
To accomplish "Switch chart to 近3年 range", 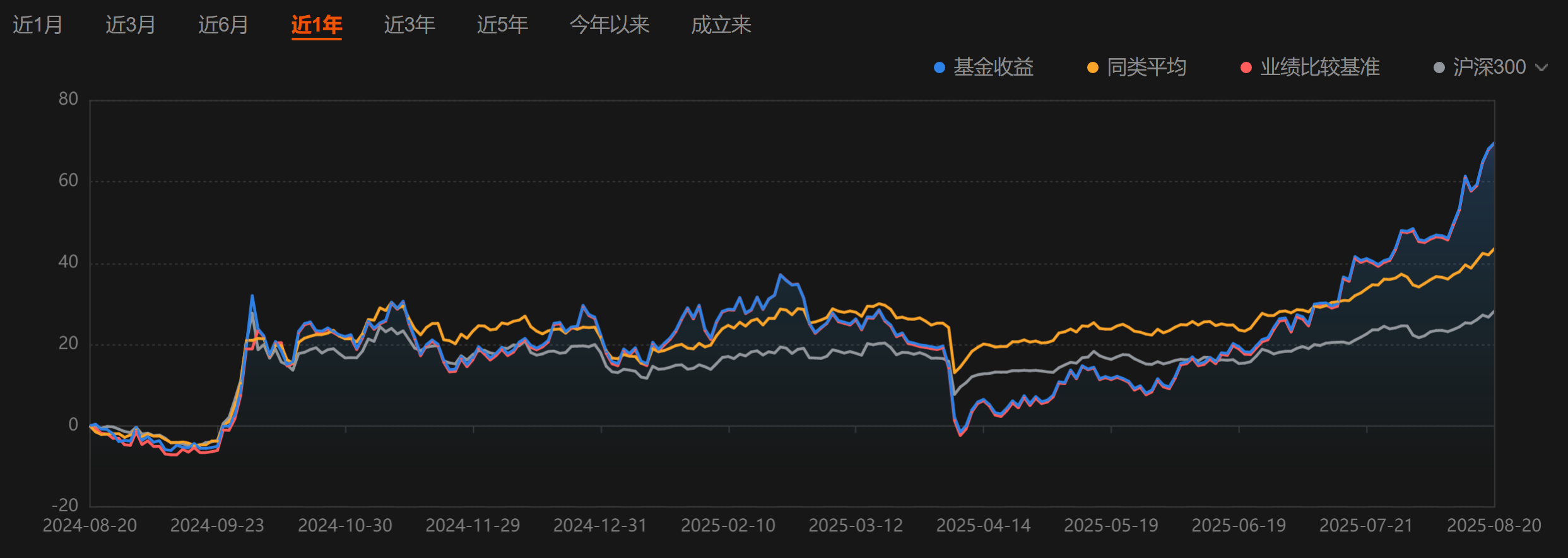I will click(x=410, y=25).
